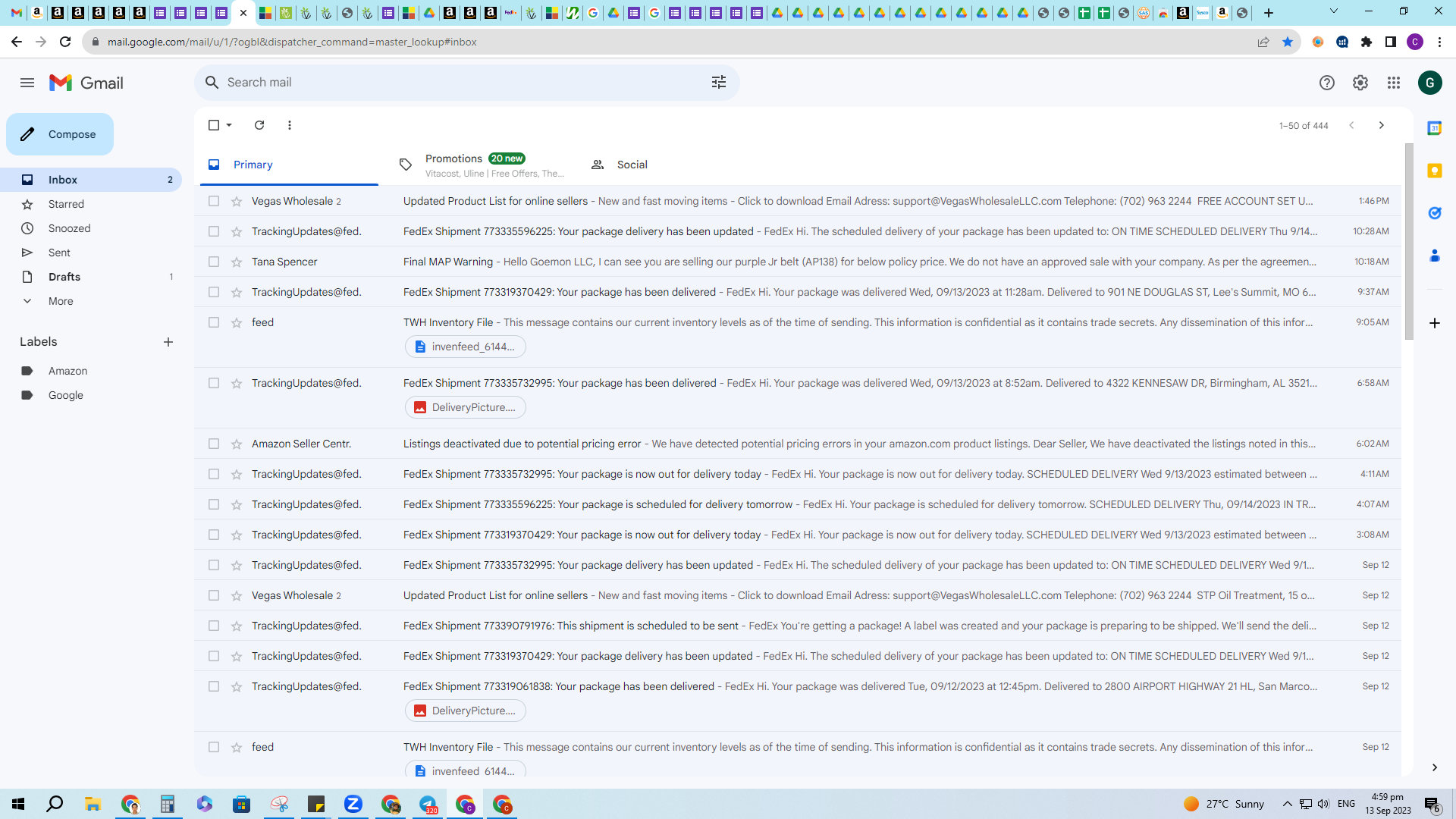Collapse the side panel arrow

1435,767
